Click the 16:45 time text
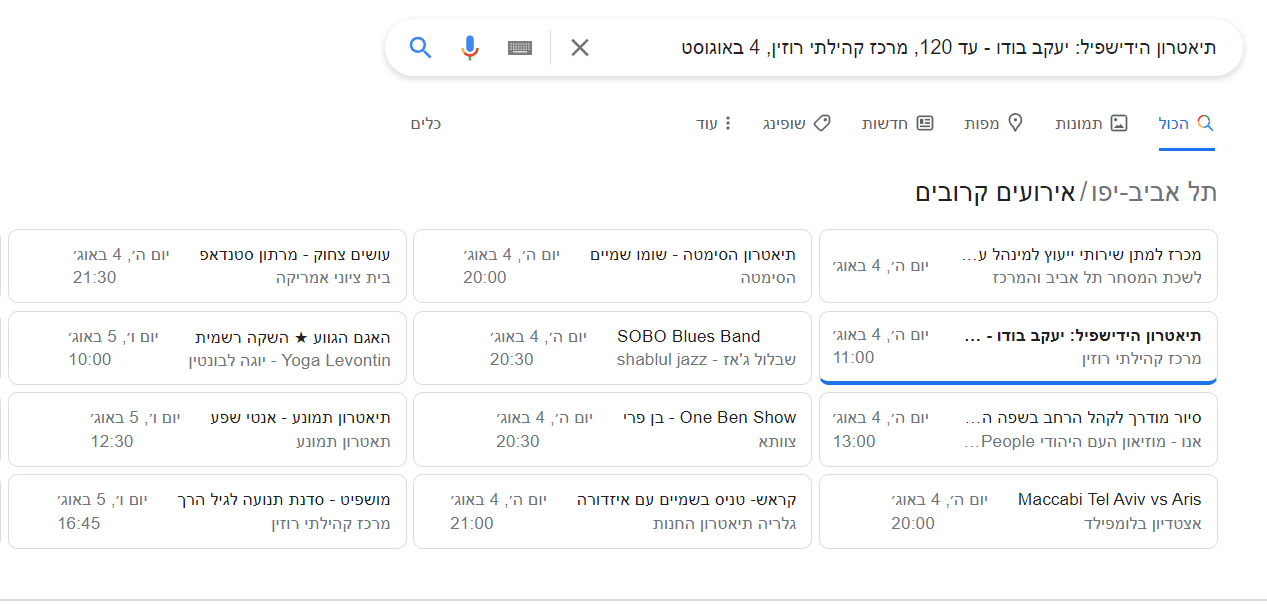The height and width of the screenshot is (604, 1267). (x=79, y=523)
